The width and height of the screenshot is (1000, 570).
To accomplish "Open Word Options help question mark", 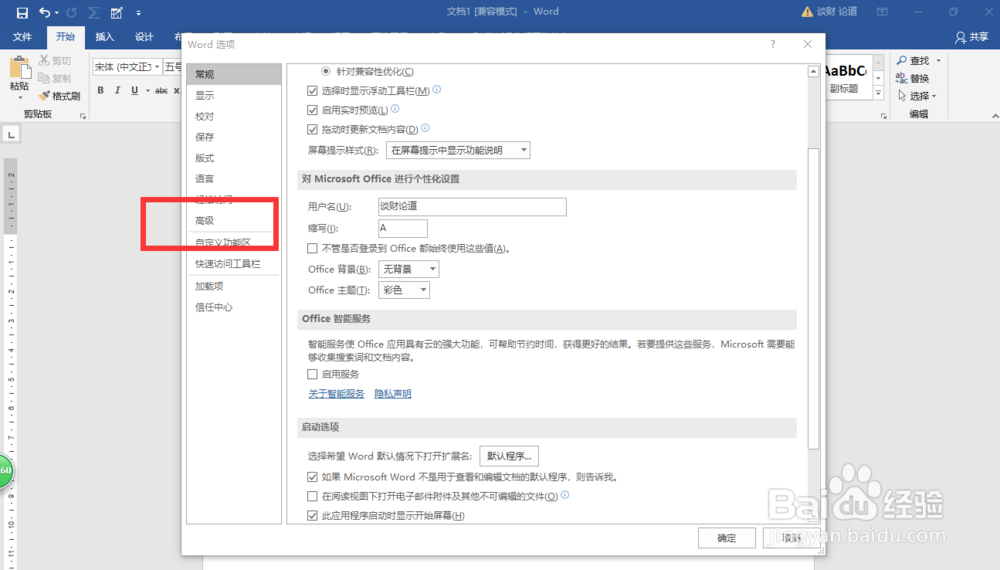I will click(772, 44).
